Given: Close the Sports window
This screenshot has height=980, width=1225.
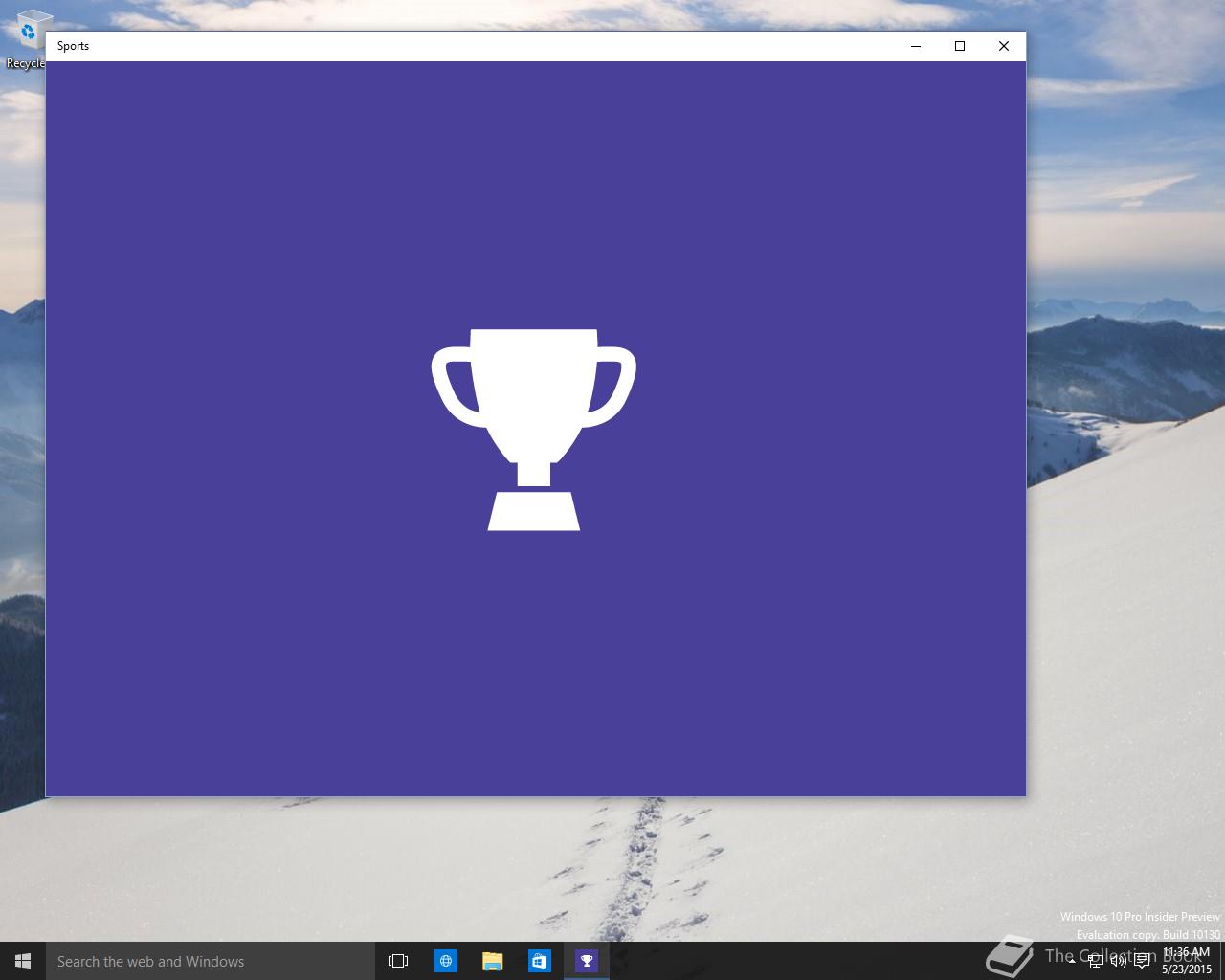Looking at the screenshot, I should [x=1004, y=46].
